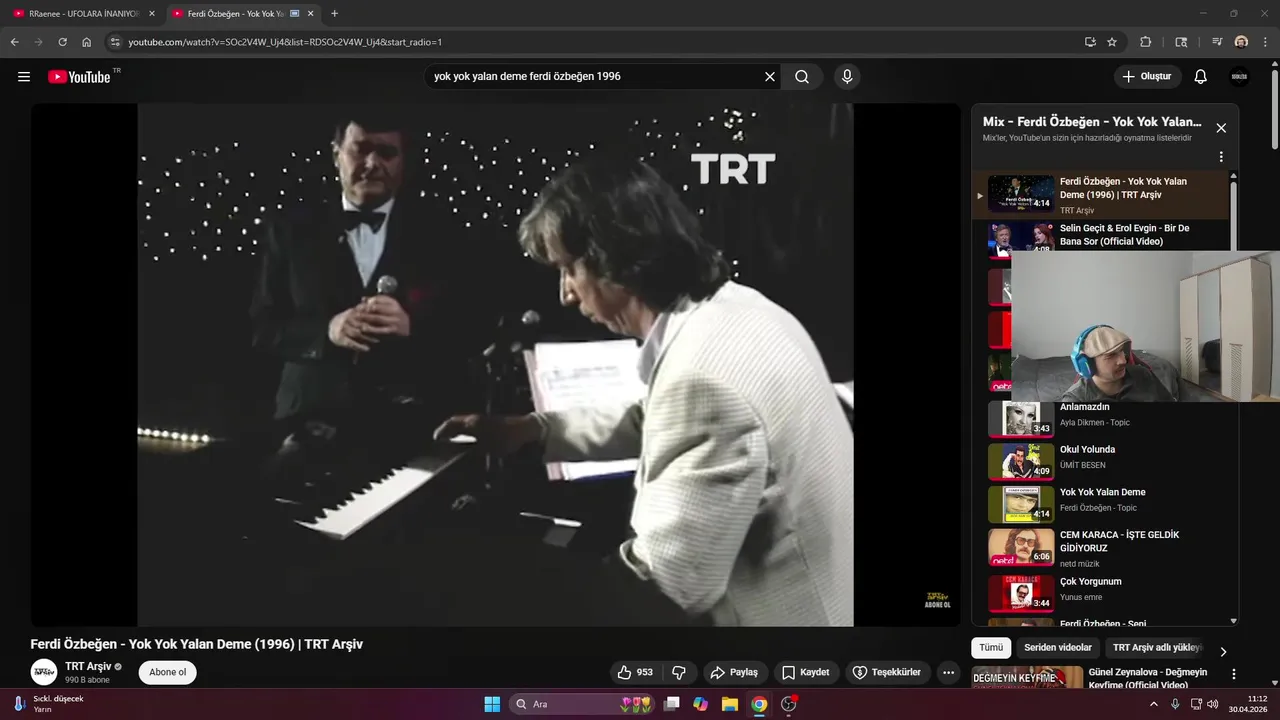Open Mix playlist options three dots
This screenshot has width=1280, height=720.
pos(1220,157)
